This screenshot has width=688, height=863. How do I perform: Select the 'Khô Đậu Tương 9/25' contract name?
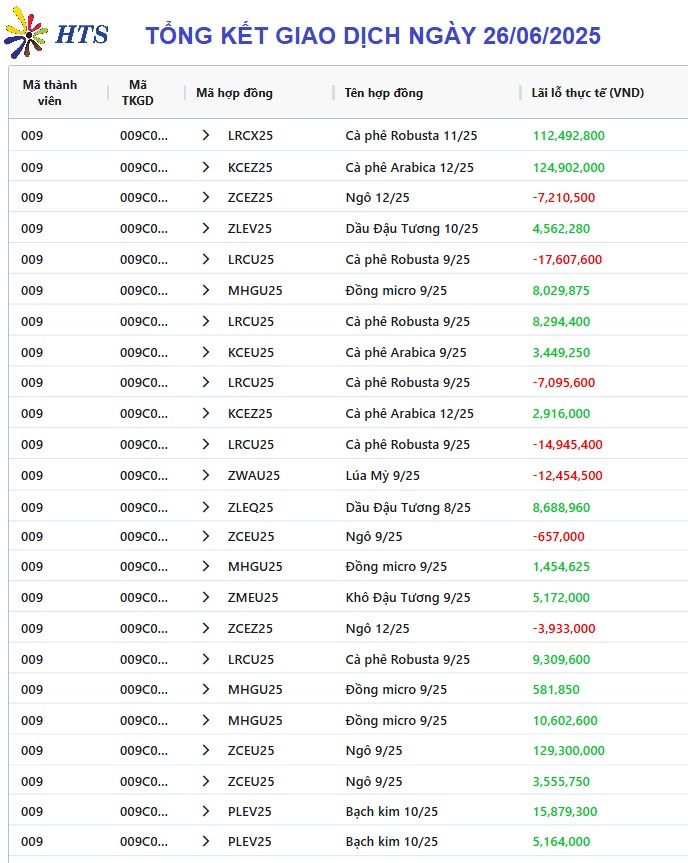tap(408, 598)
